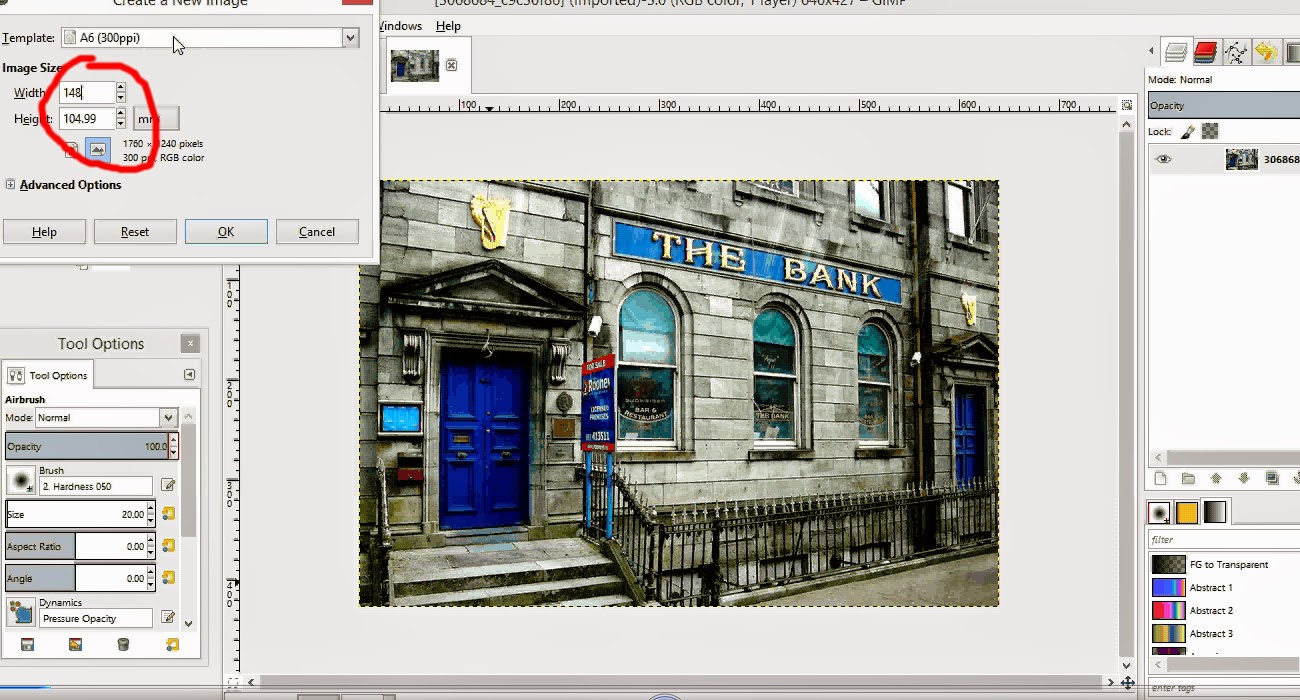
Task: Duplicate the layer with the copy icon
Action: (x=1270, y=477)
